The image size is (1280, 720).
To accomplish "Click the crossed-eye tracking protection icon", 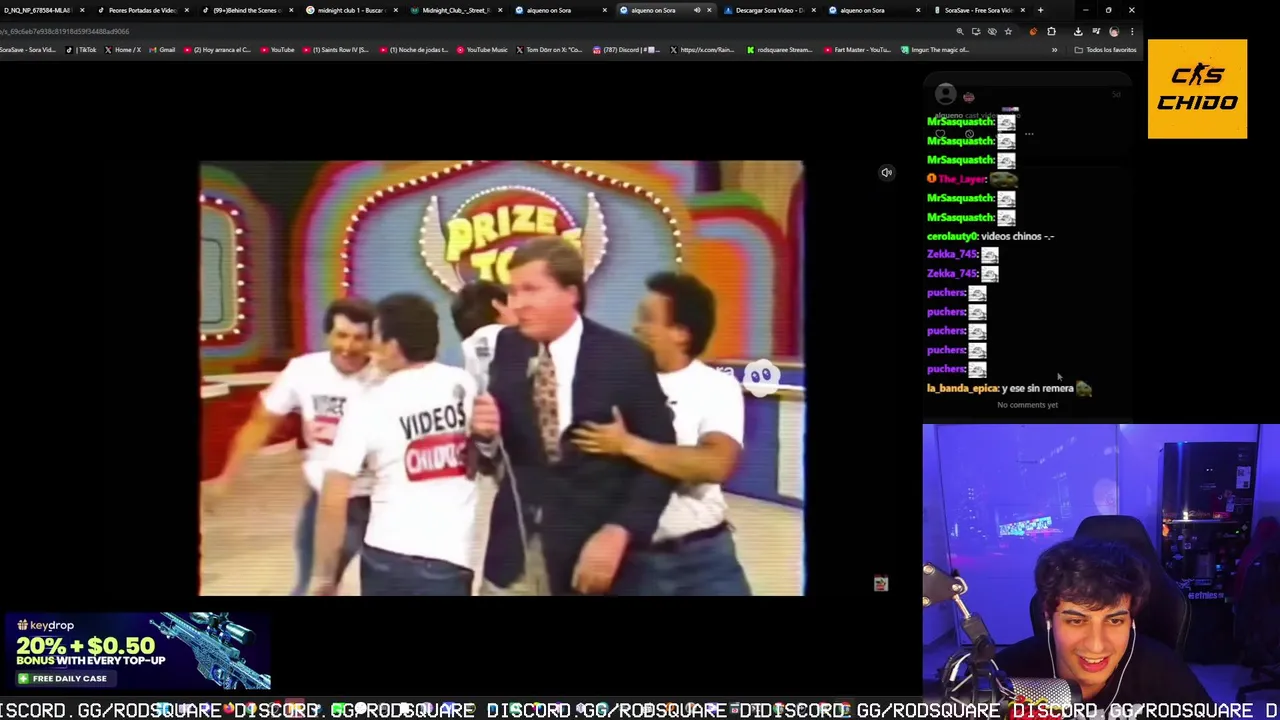I will (992, 31).
